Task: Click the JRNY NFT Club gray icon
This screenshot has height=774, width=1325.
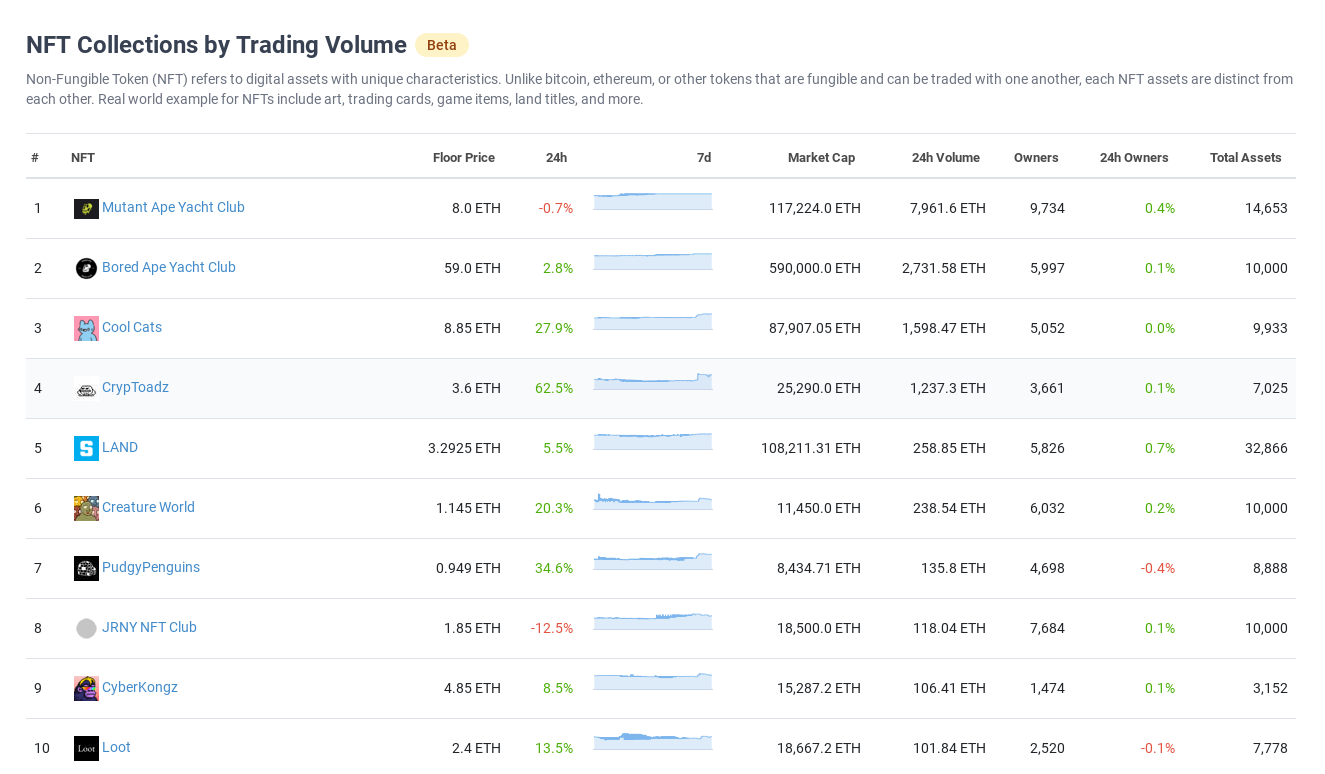Action: coord(86,628)
